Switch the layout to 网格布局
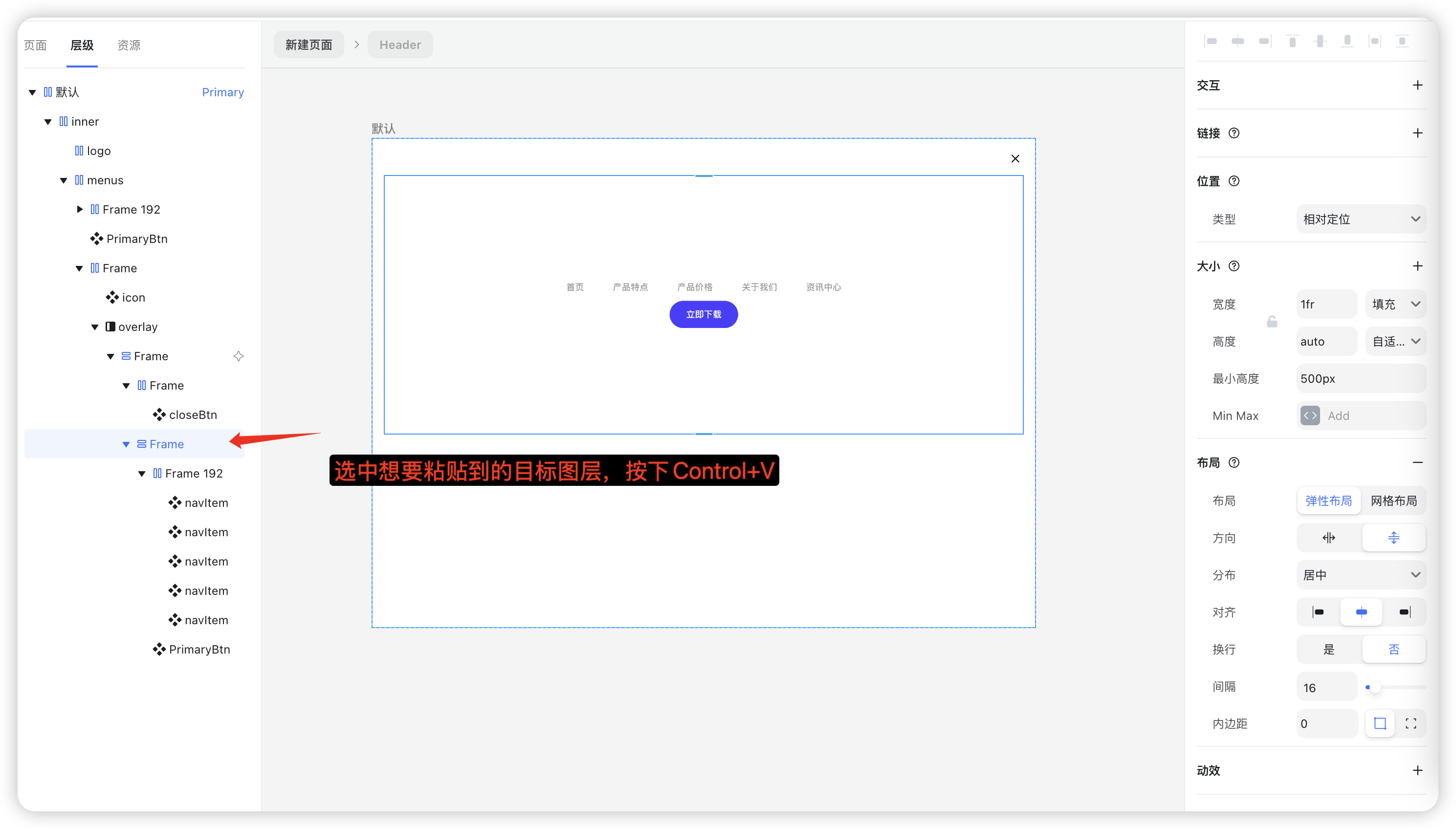 click(1393, 501)
